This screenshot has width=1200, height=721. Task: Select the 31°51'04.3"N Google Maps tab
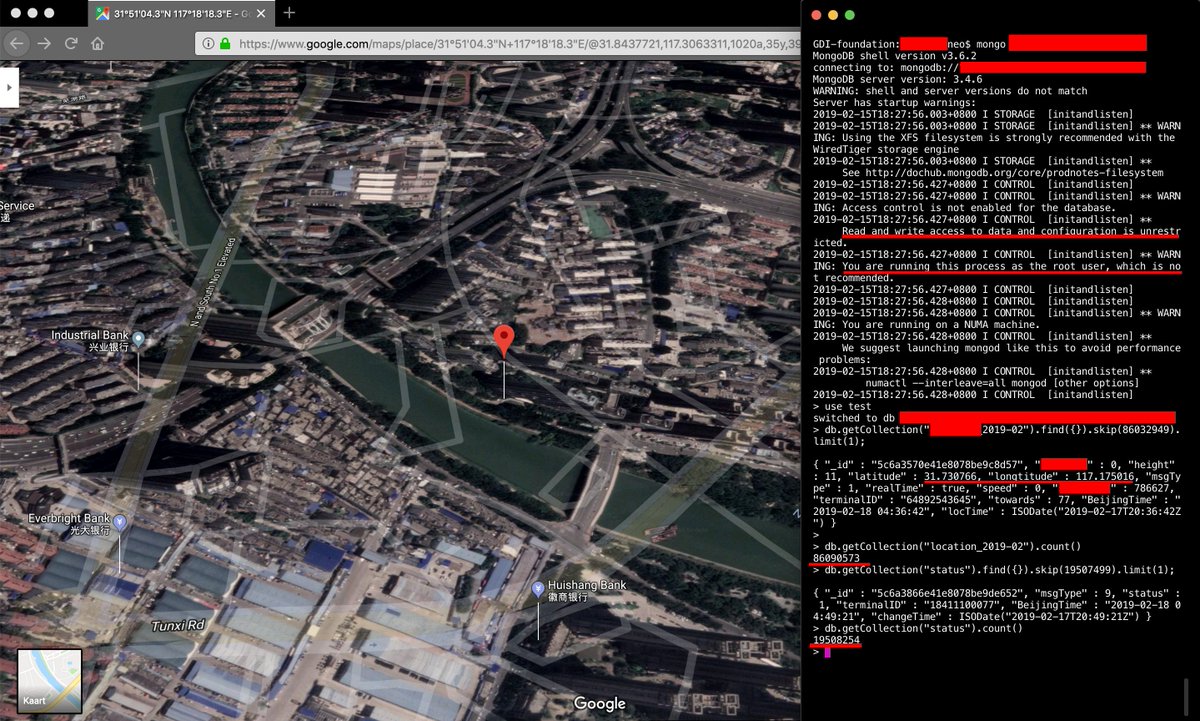point(181,14)
